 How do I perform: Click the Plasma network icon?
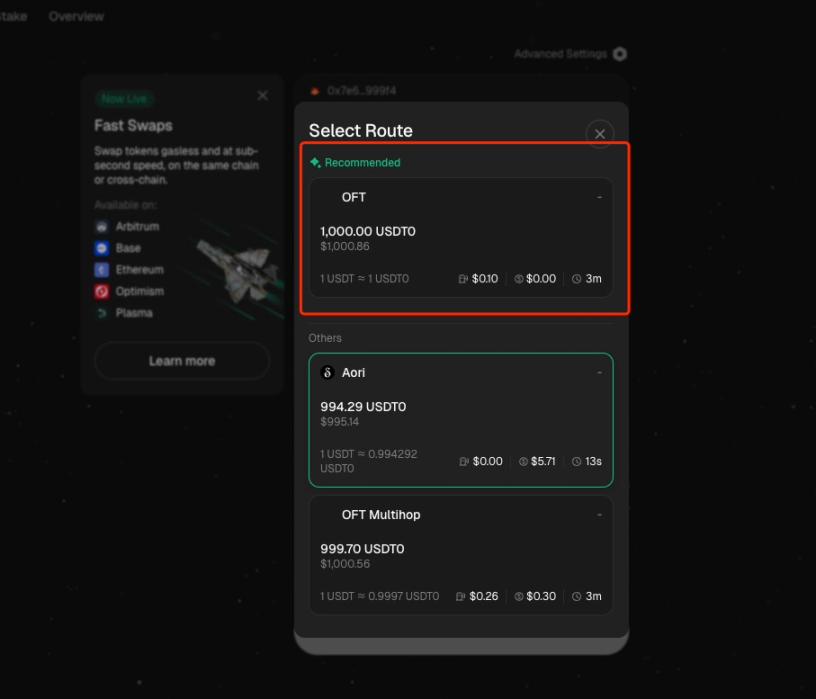click(x=103, y=312)
